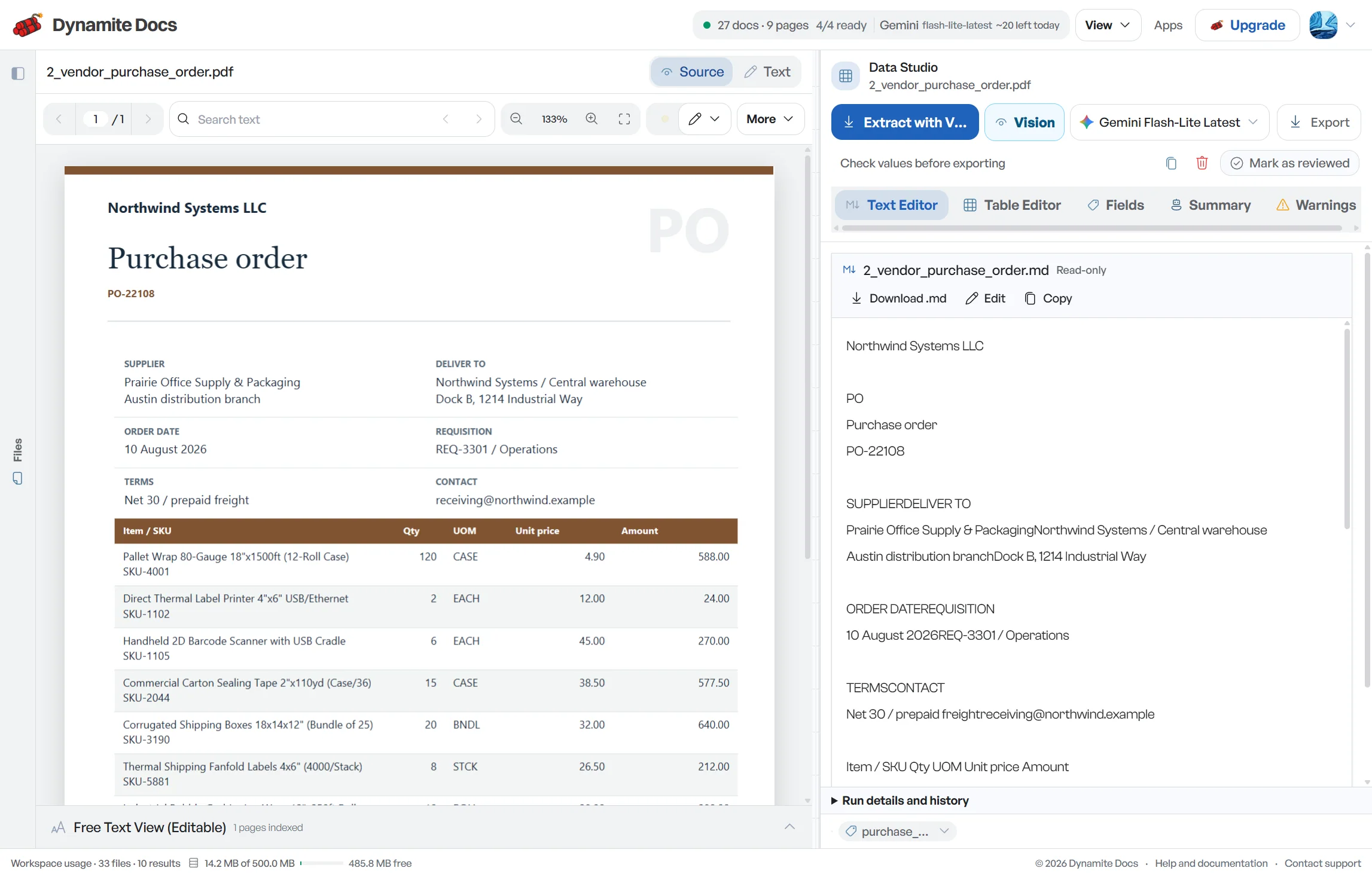This screenshot has width=1372, height=877.
Task: Toggle the left sidebar panel icon
Action: 18,73
